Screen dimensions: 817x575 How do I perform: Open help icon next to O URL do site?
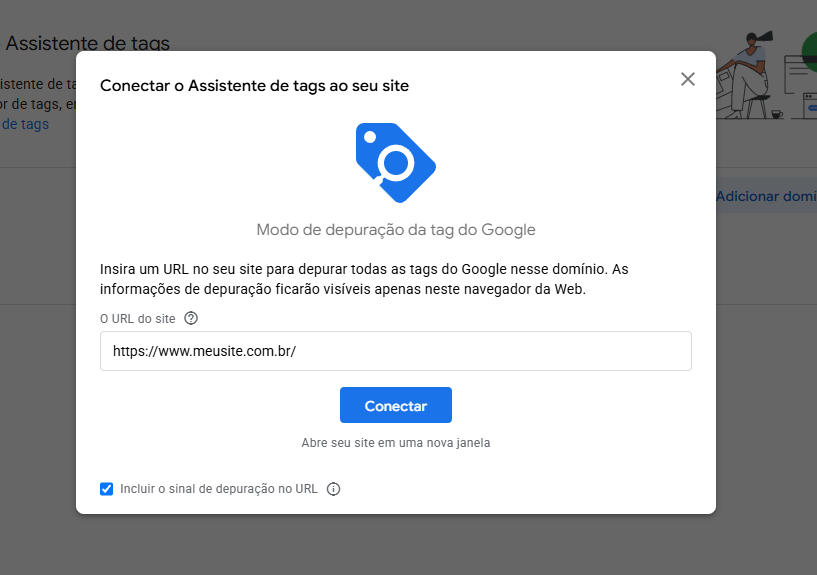[x=191, y=318]
